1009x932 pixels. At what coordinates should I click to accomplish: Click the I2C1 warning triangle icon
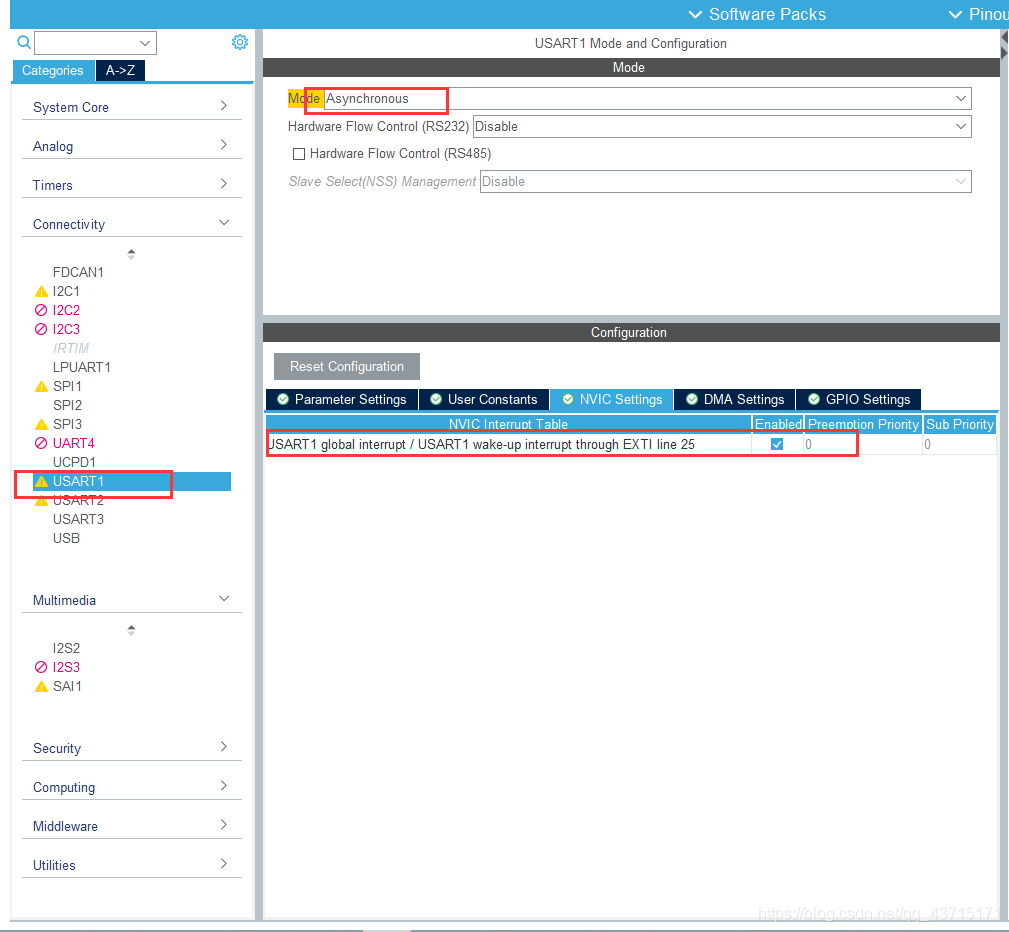tap(41, 292)
